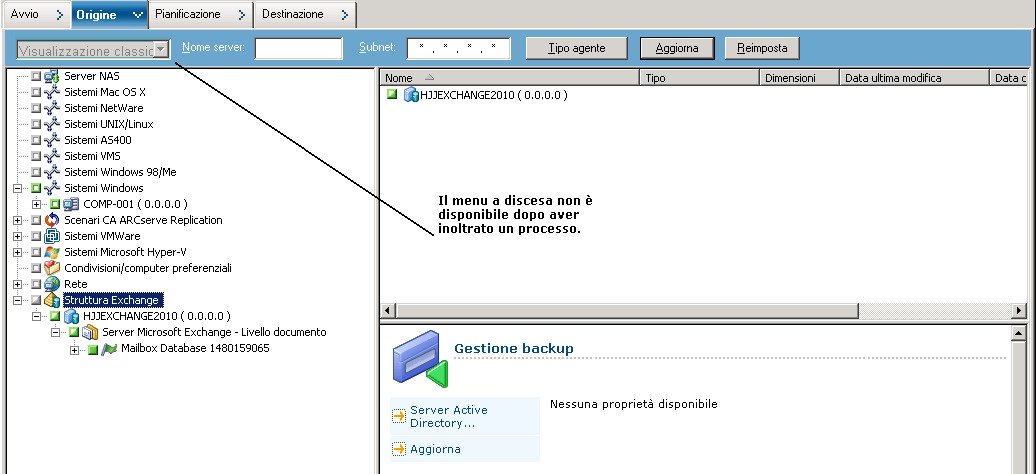Switch to the Avvio tab
The height and width of the screenshot is (474, 1036).
click(35, 14)
